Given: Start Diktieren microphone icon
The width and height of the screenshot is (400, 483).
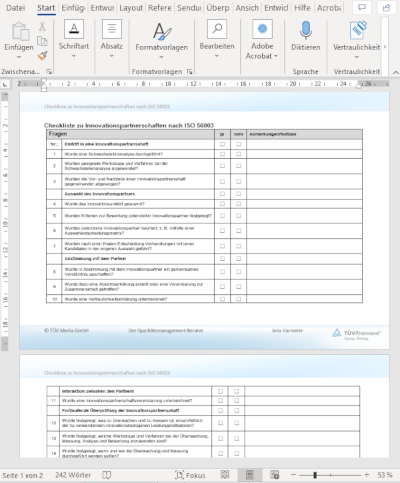Looking at the screenshot, I should click(306, 31).
